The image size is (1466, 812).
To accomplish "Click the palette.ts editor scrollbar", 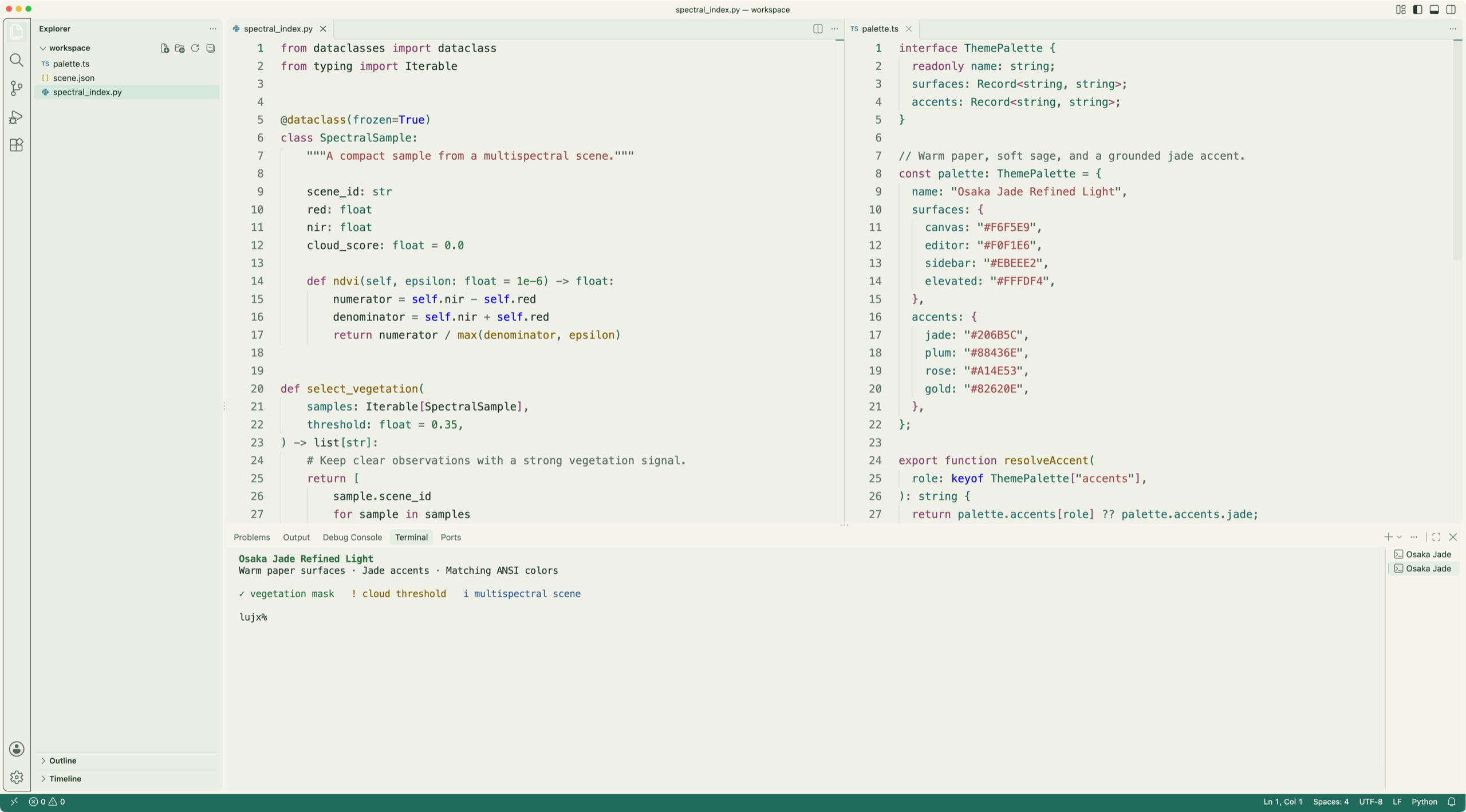I will [x=1457, y=150].
